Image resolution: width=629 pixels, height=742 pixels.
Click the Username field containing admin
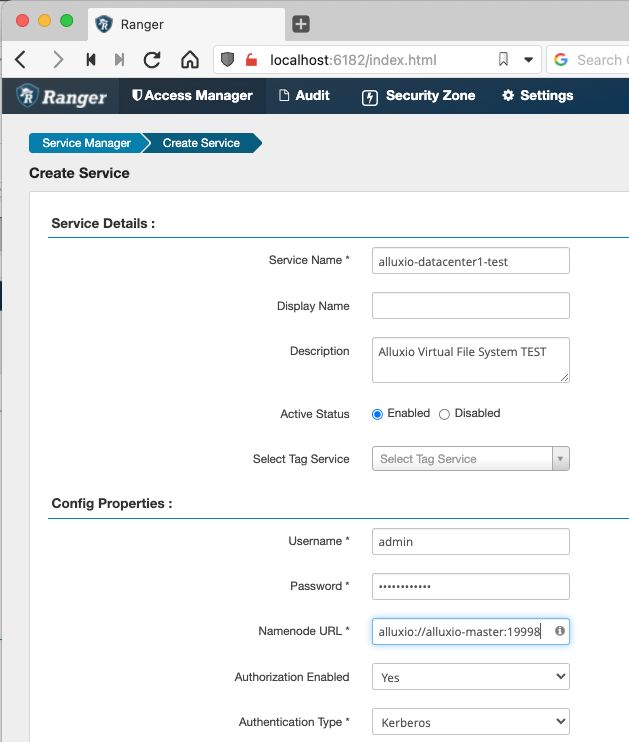470,541
